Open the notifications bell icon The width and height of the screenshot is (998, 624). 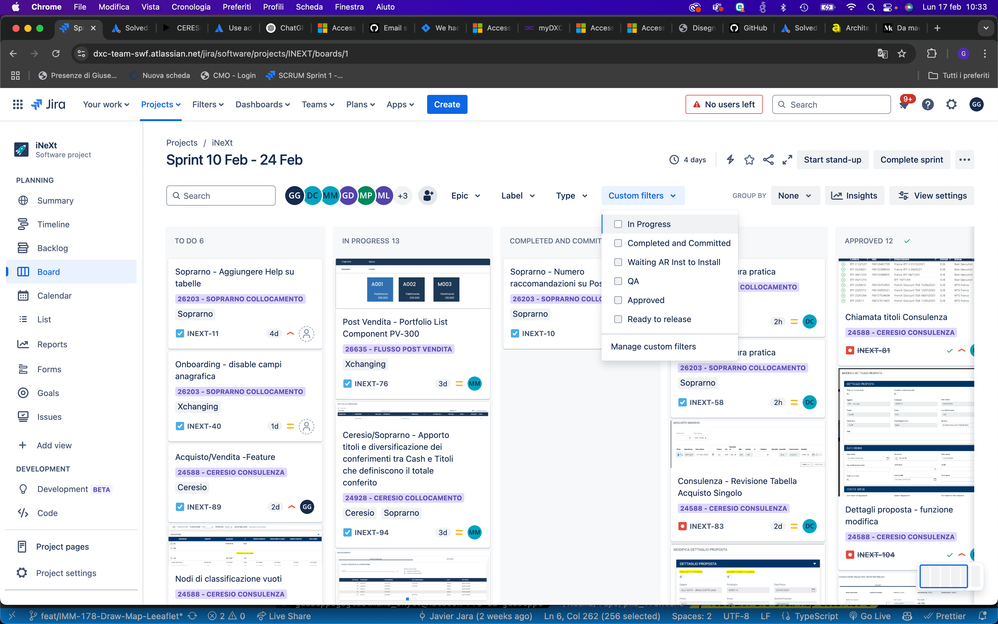(x=904, y=104)
